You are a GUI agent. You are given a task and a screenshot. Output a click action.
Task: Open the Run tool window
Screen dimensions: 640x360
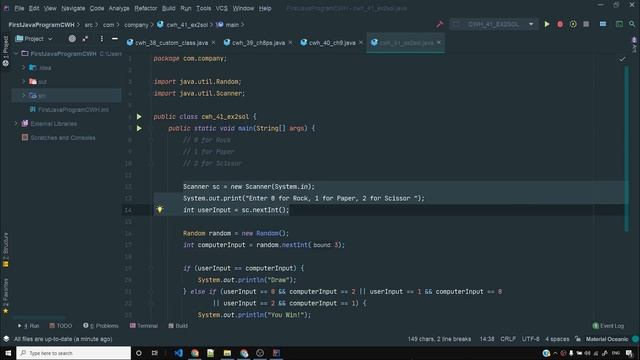[29, 326]
